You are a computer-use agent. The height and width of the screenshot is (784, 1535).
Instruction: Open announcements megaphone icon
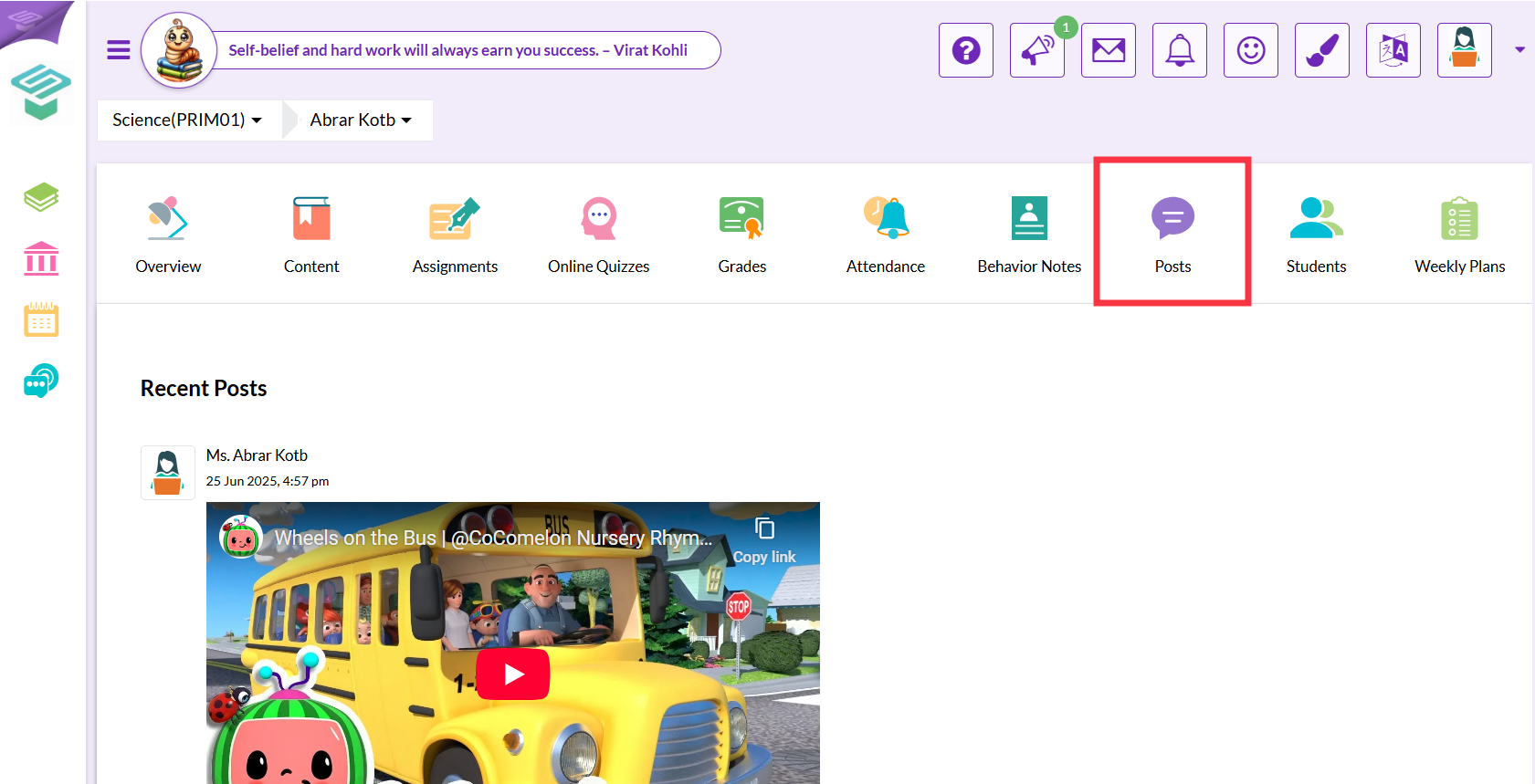1037,50
